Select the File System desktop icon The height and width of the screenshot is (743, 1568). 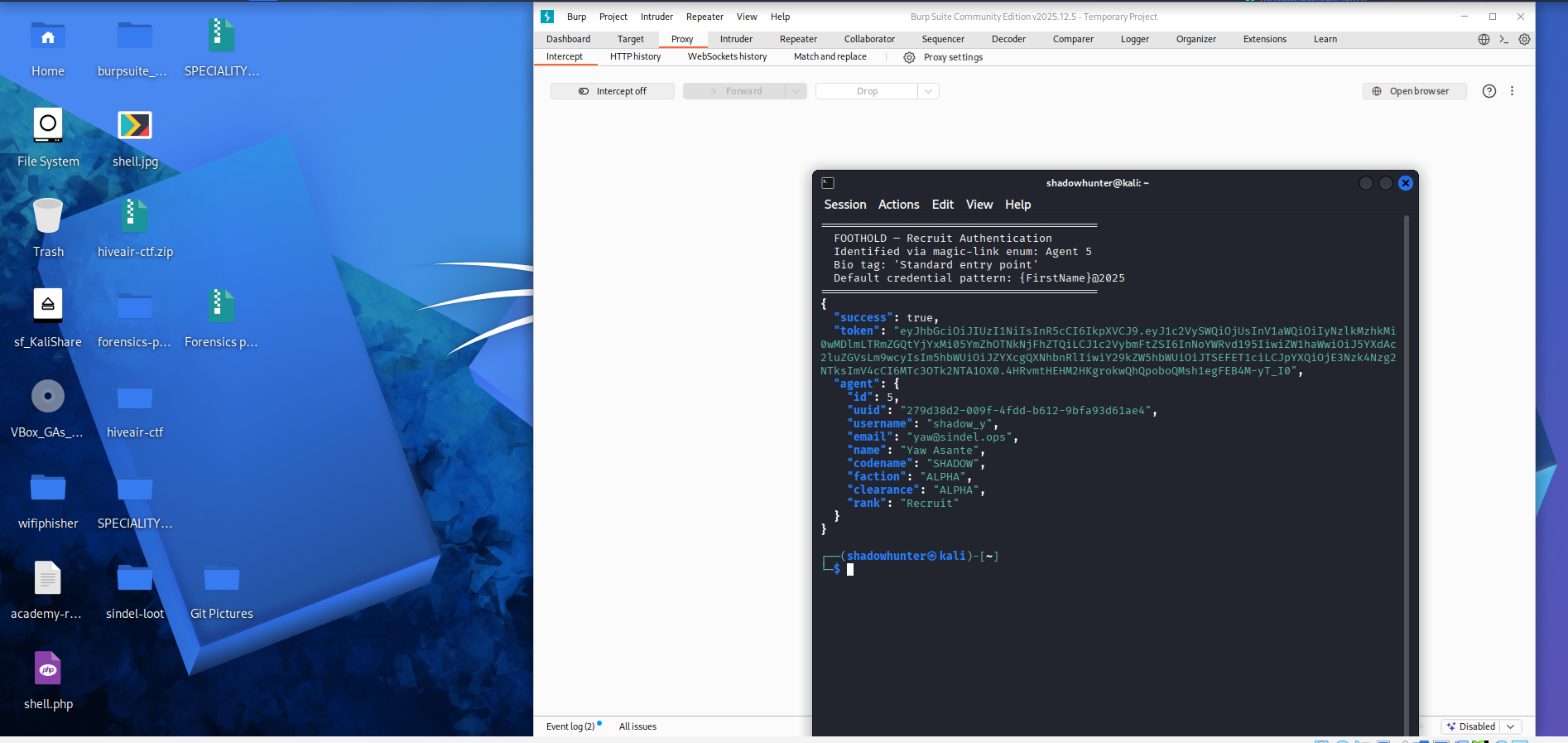[x=48, y=126]
